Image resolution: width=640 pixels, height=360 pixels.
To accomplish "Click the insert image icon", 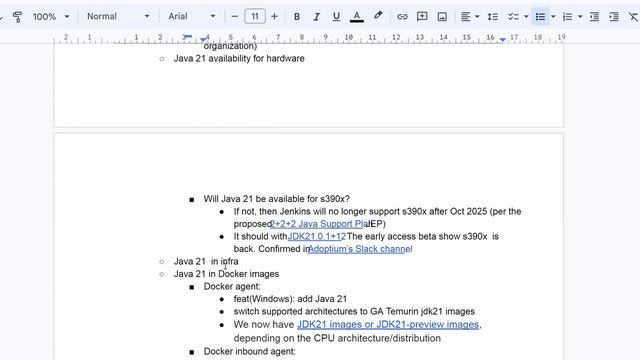I will coord(442,17).
